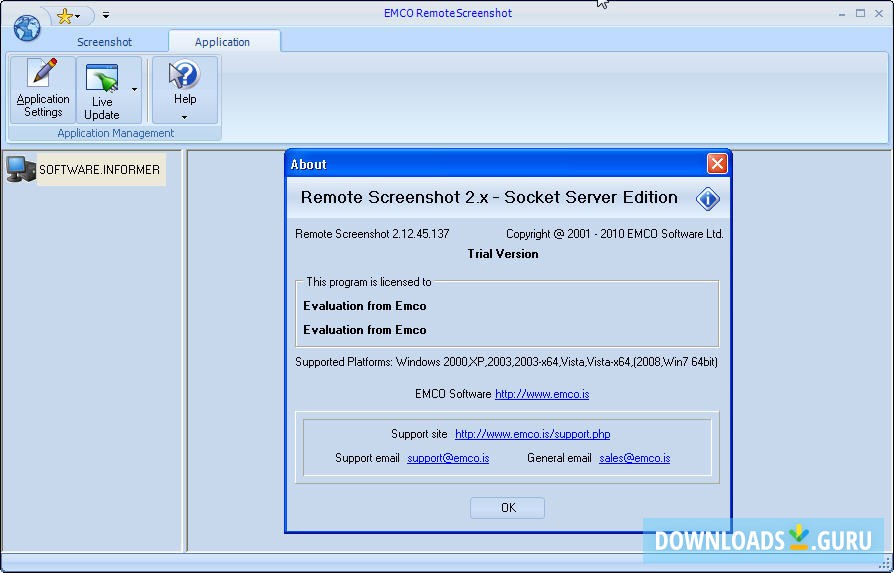
Task: Click the Application Management group label
Action: pos(116,133)
